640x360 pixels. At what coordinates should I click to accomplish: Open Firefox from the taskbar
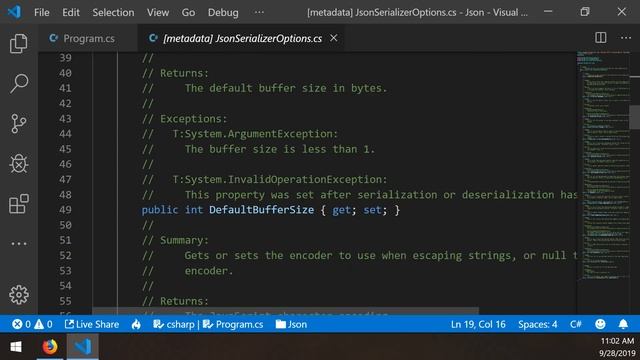point(50,347)
